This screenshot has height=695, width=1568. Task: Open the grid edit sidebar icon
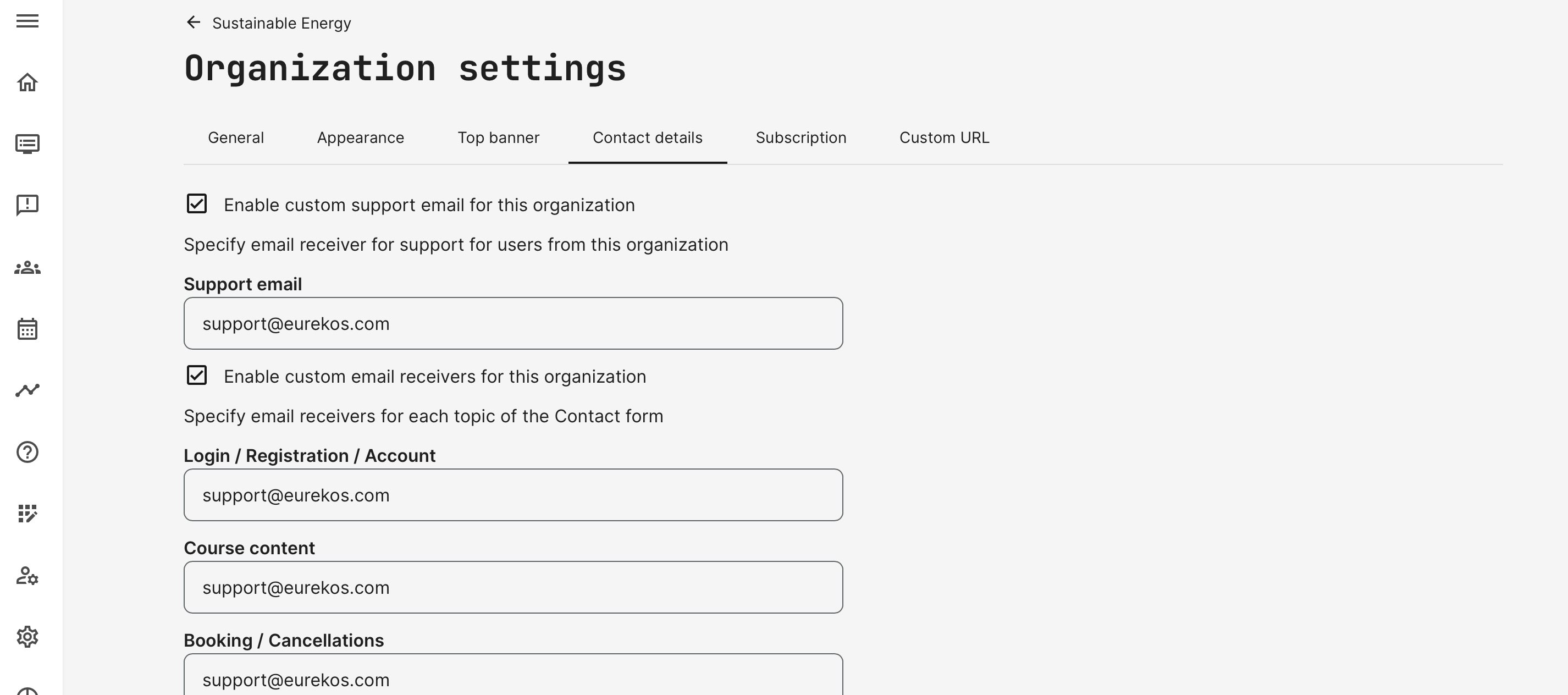click(x=27, y=514)
